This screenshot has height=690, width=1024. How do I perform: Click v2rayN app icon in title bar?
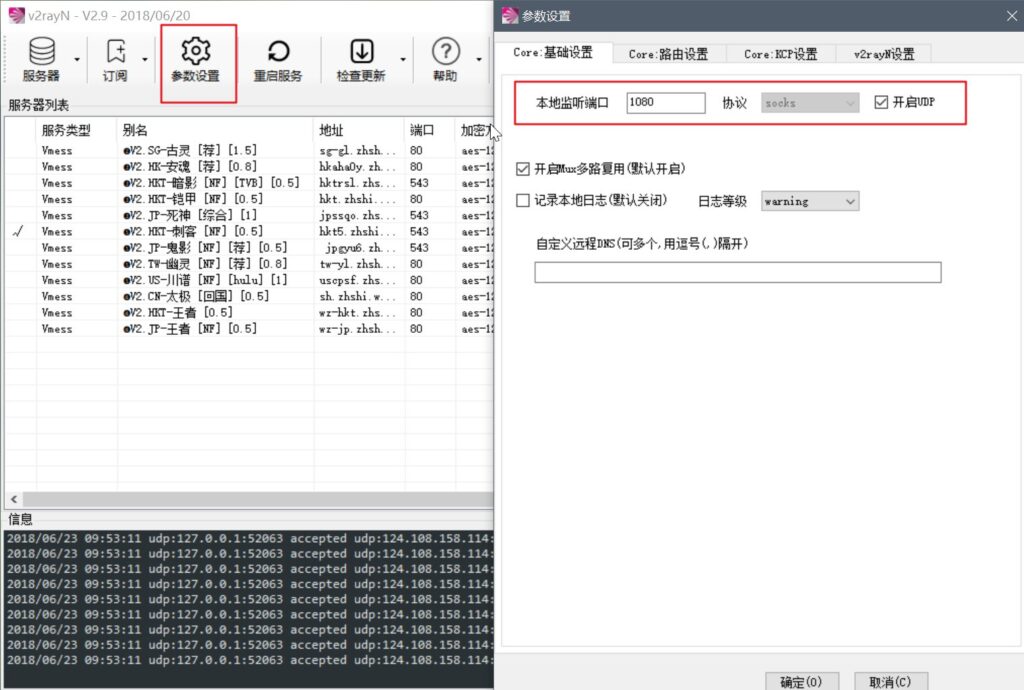[16, 15]
